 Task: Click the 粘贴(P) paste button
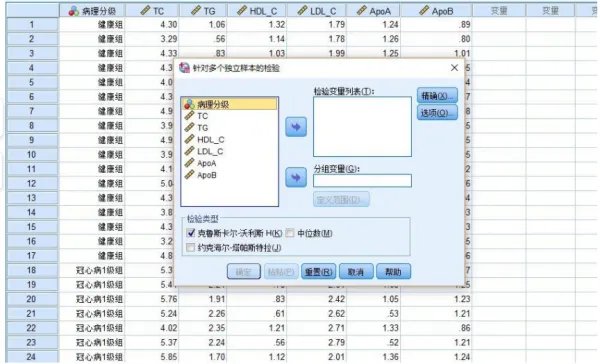point(281,271)
